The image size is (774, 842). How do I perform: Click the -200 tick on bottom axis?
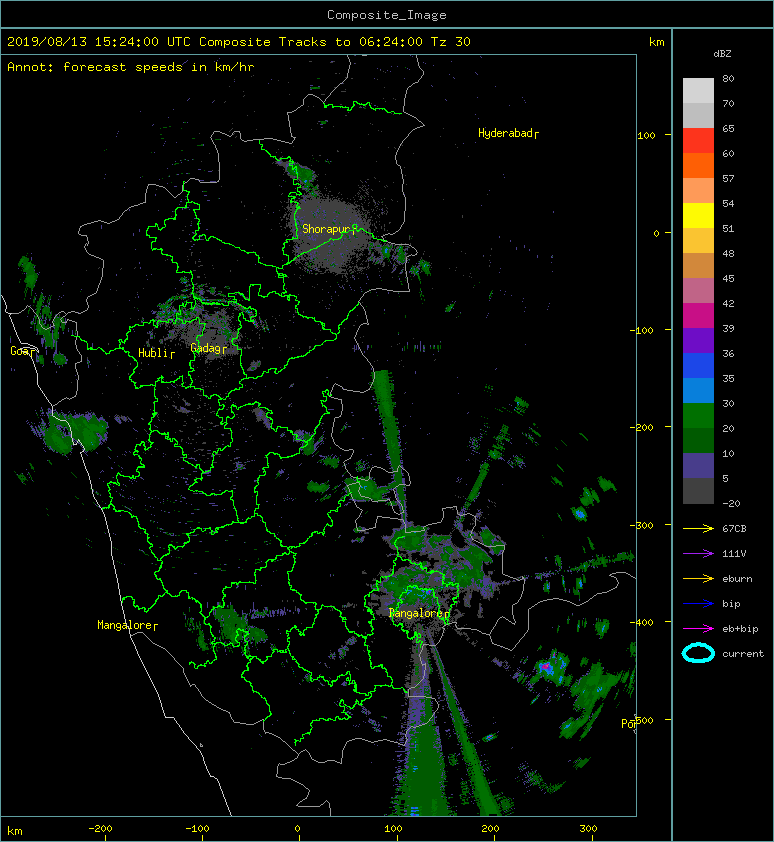[x=100, y=829]
